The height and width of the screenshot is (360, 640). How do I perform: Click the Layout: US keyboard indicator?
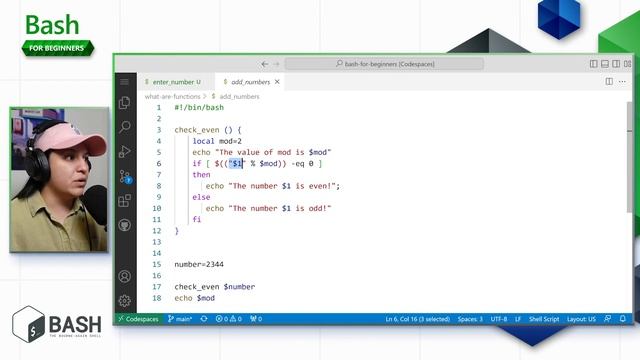point(581,319)
